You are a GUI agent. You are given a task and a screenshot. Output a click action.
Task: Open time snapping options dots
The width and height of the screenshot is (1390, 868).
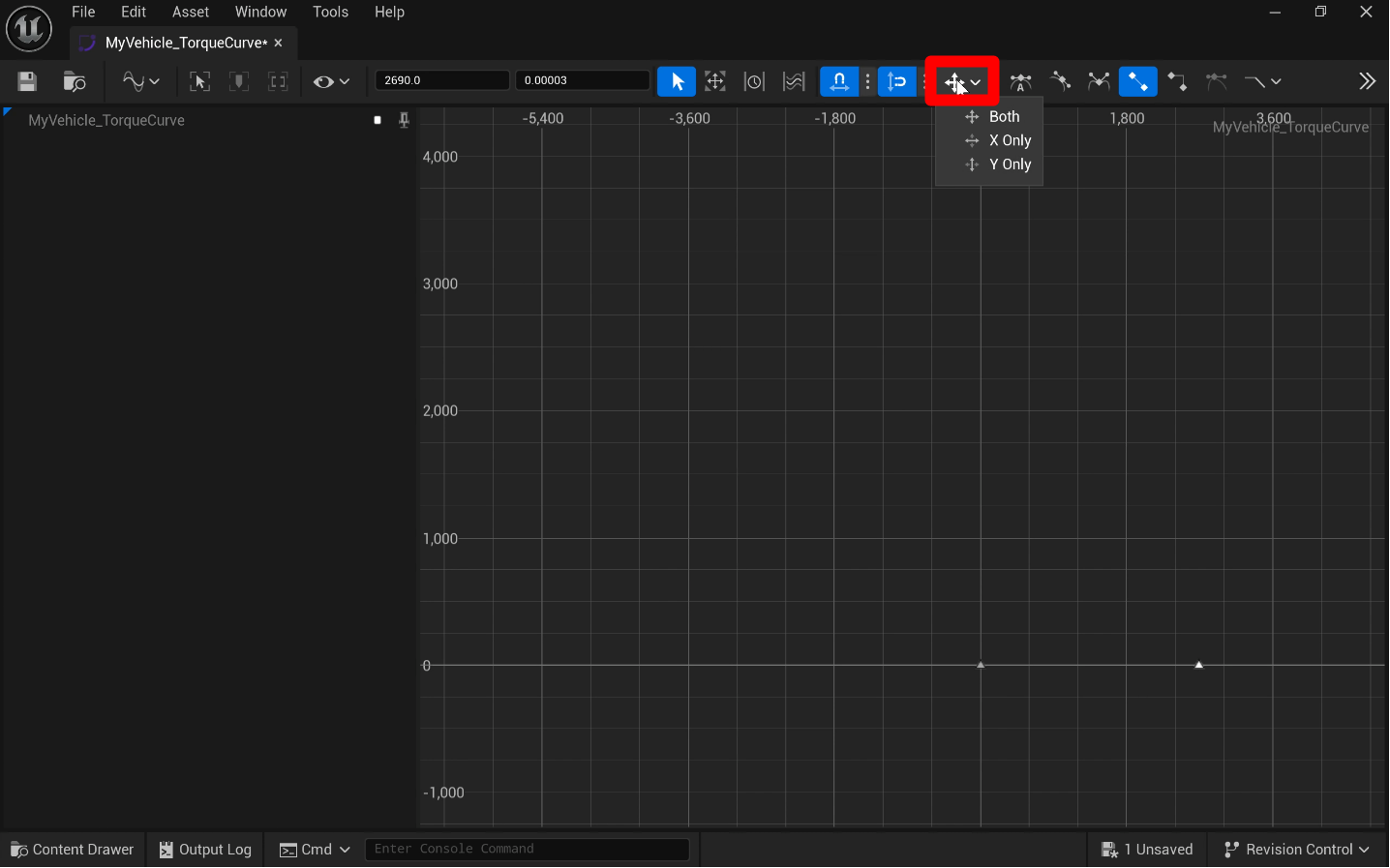pyautogui.click(x=868, y=81)
